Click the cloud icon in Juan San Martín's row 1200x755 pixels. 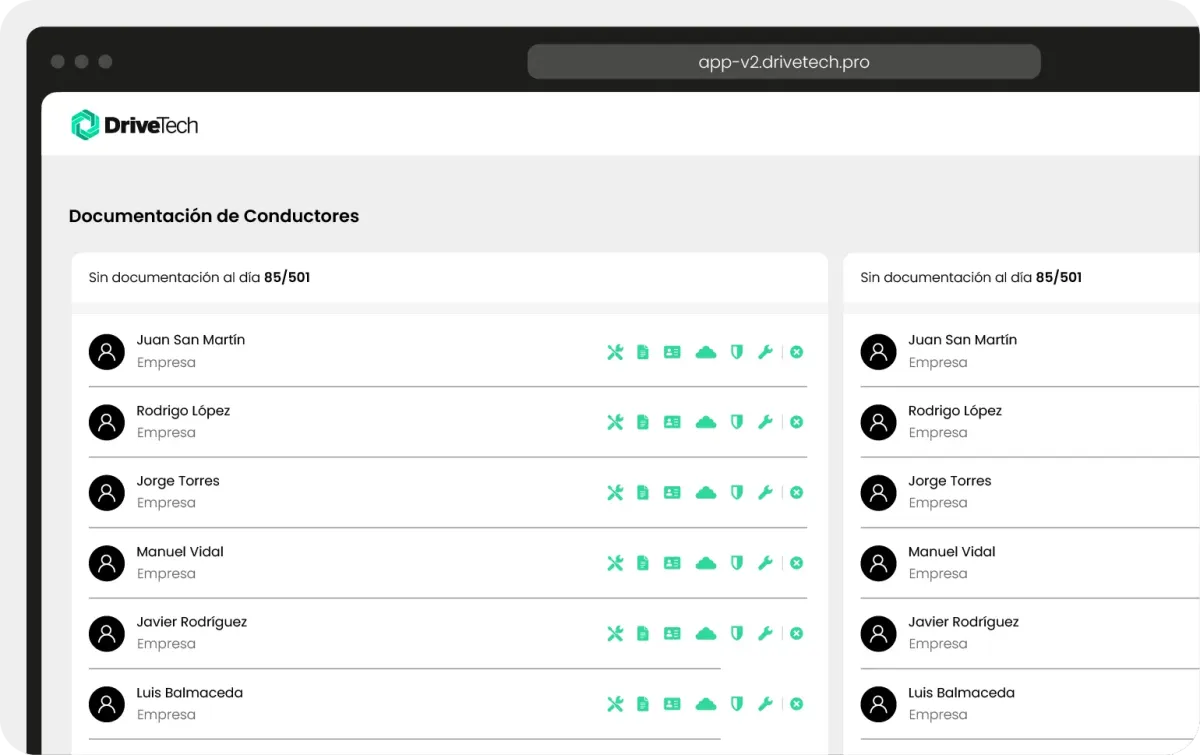click(x=706, y=352)
